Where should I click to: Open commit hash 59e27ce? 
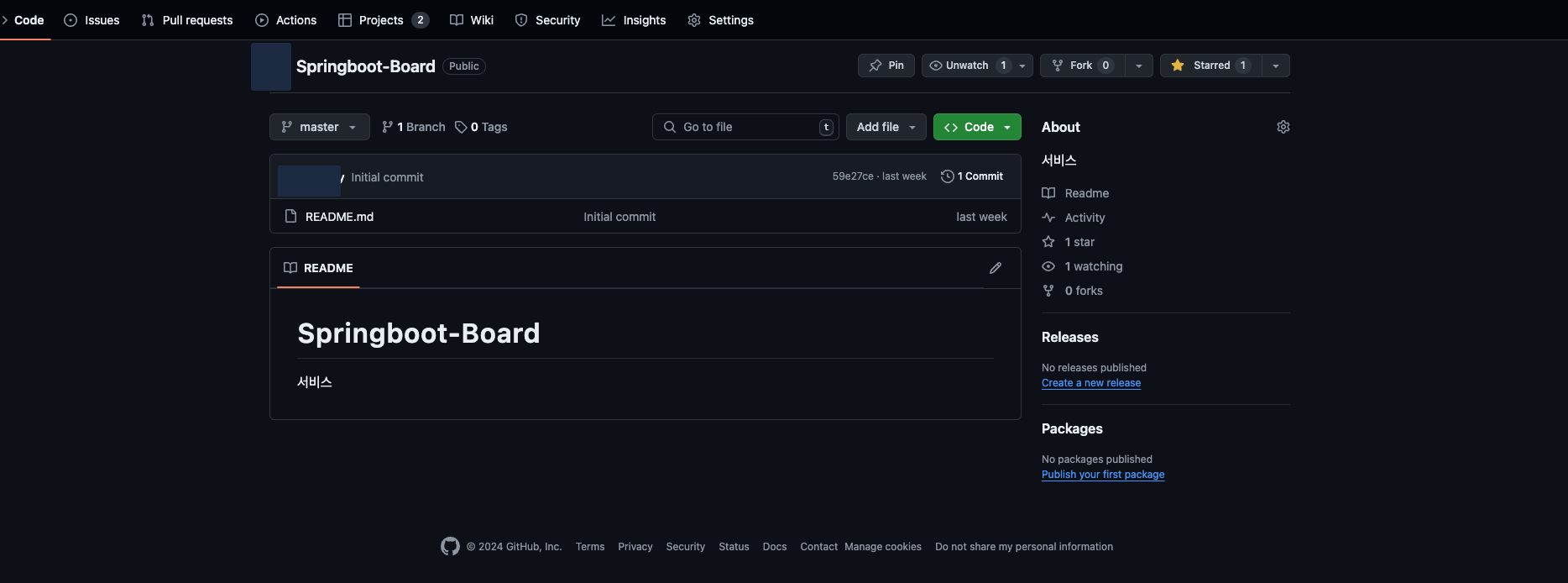coord(853,176)
